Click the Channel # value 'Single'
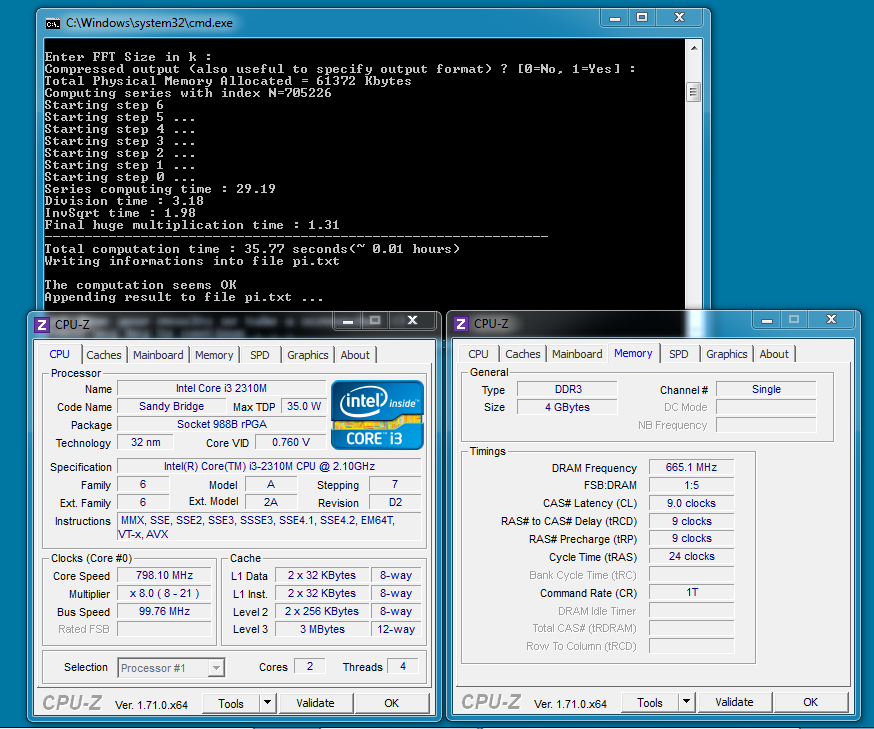The width and height of the screenshot is (874, 729). click(x=766, y=389)
